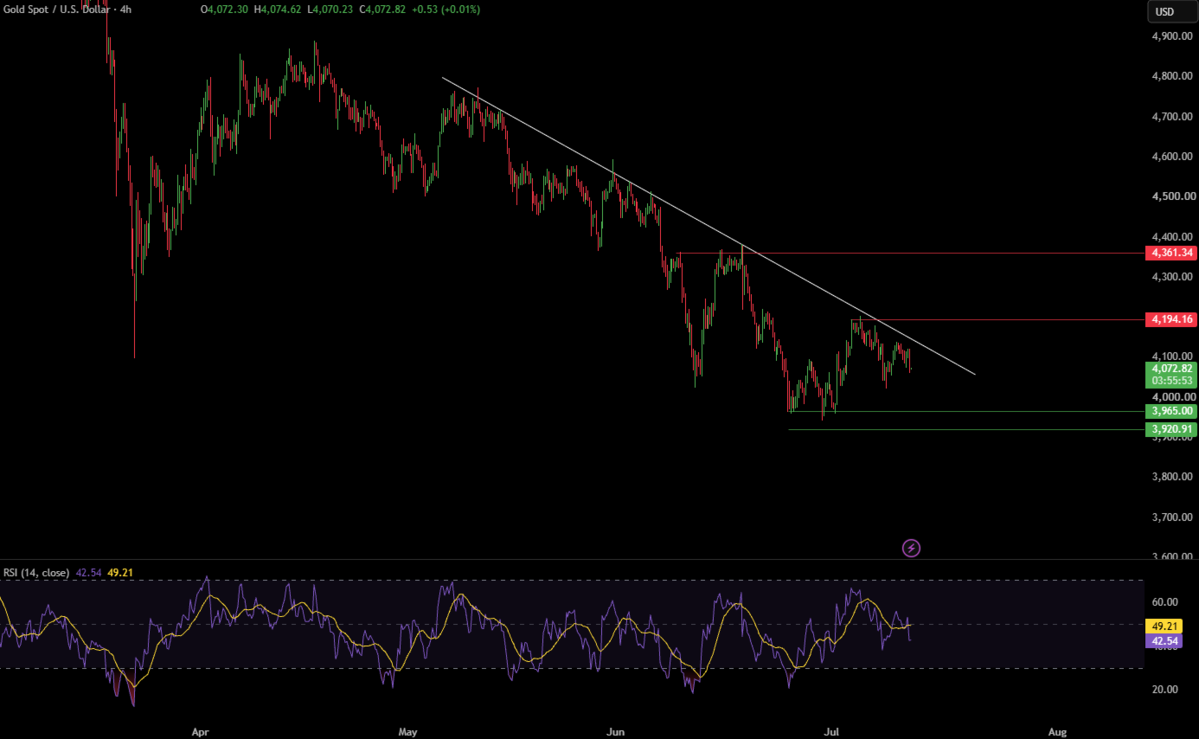Select the RSI (14, close) indicator legend

pyautogui.click(x=36, y=572)
